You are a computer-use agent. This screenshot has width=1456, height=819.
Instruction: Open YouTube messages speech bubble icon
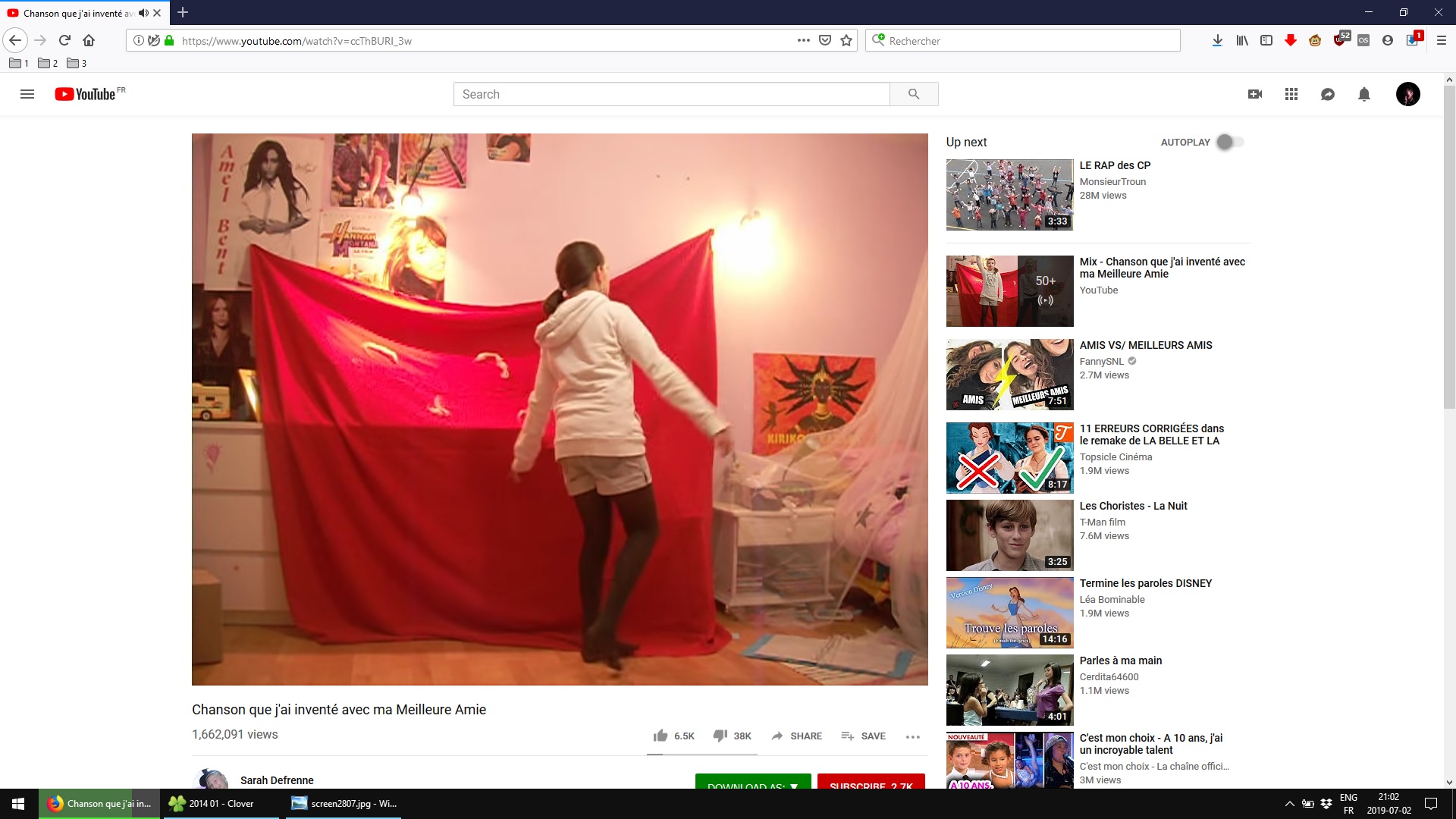tap(1328, 94)
